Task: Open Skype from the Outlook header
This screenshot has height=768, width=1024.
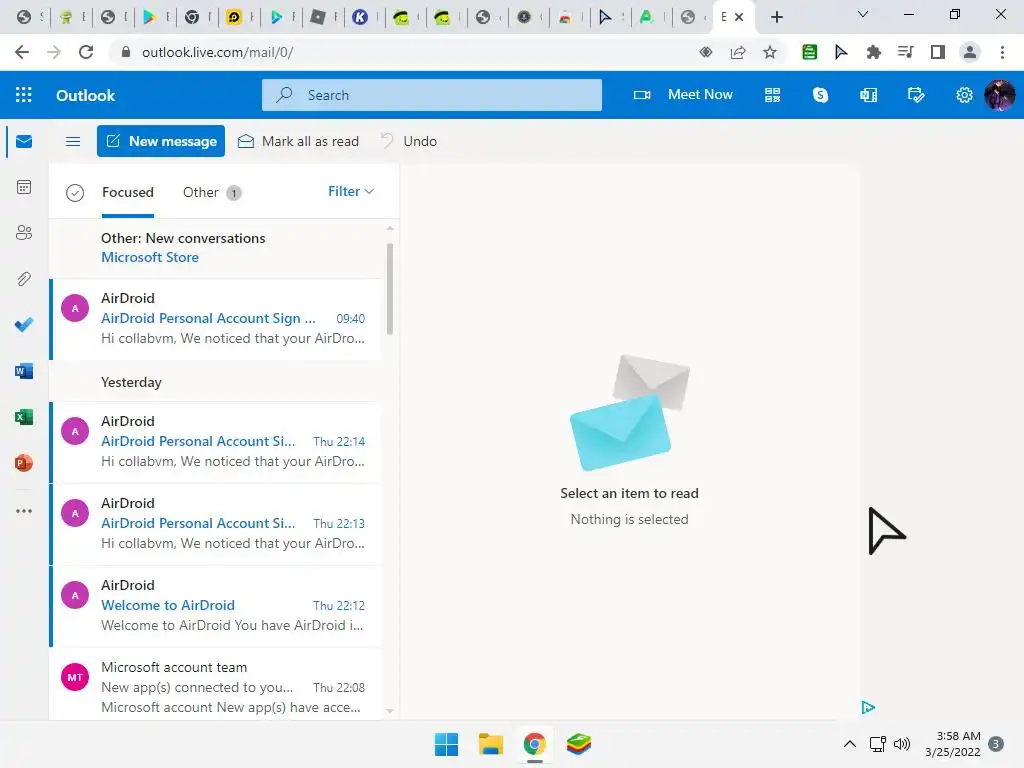Action: [820, 95]
